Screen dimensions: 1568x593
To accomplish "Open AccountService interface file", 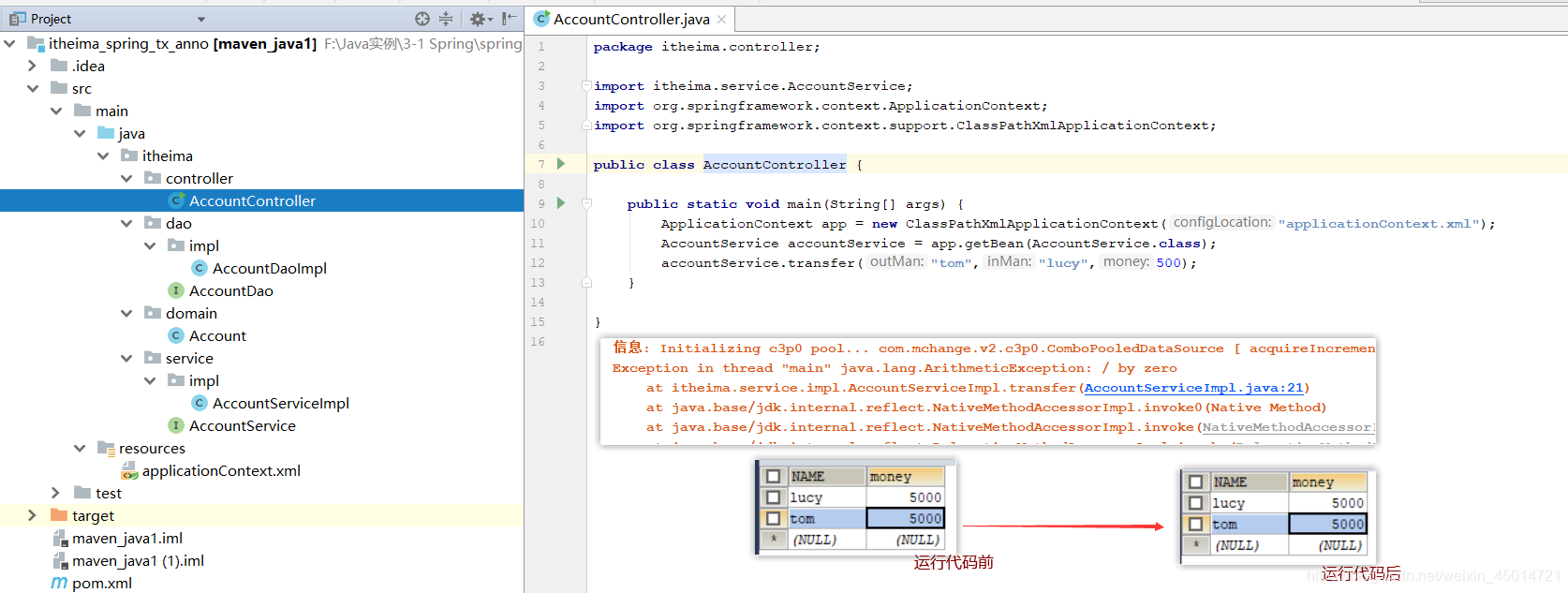I will point(243,425).
